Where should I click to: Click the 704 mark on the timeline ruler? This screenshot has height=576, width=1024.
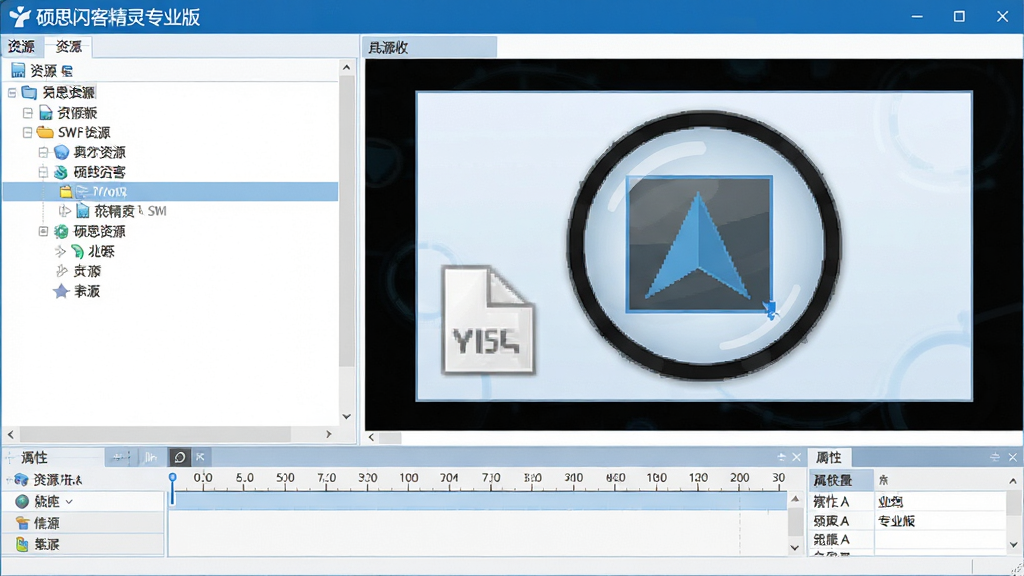click(x=449, y=478)
